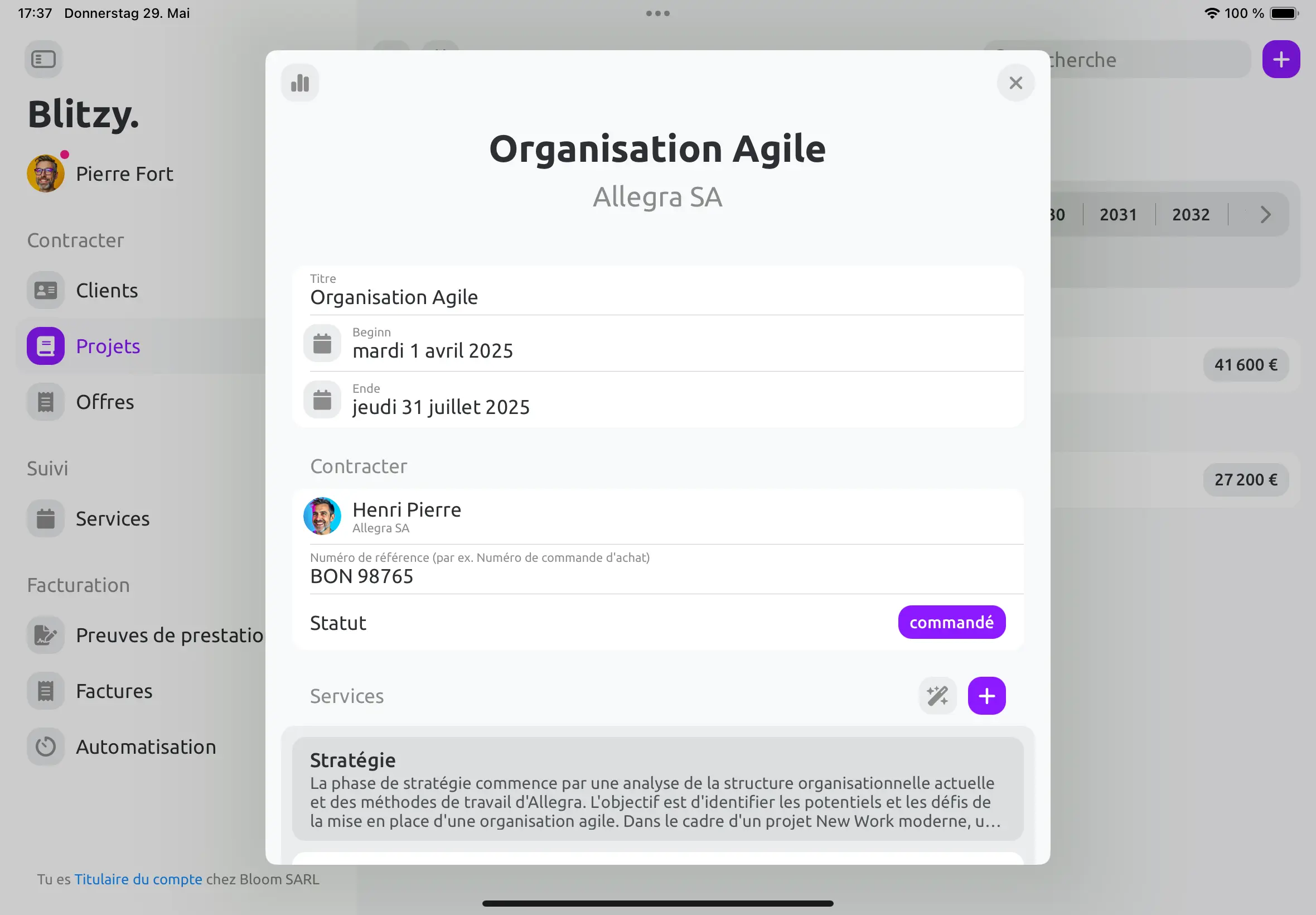Go to Offres menu label

click(105, 402)
